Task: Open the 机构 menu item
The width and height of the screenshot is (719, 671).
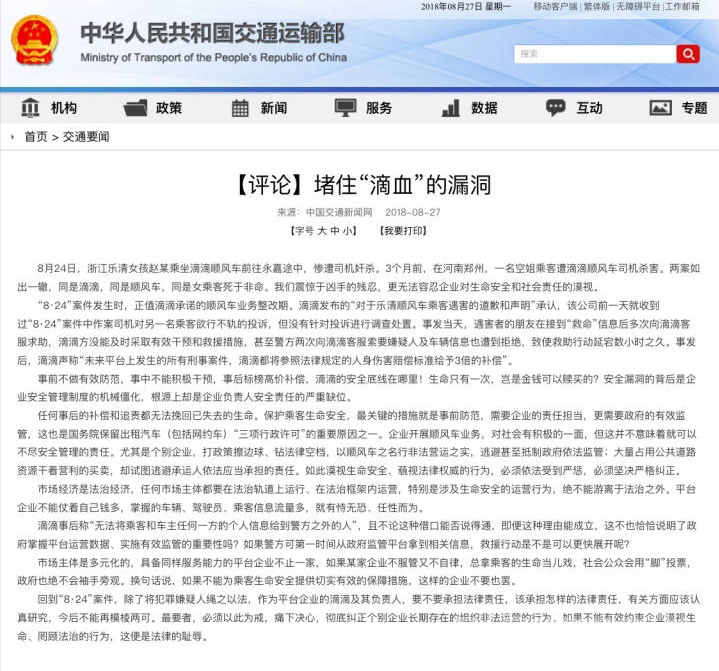Action: pyautogui.click(x=64, y=108)
